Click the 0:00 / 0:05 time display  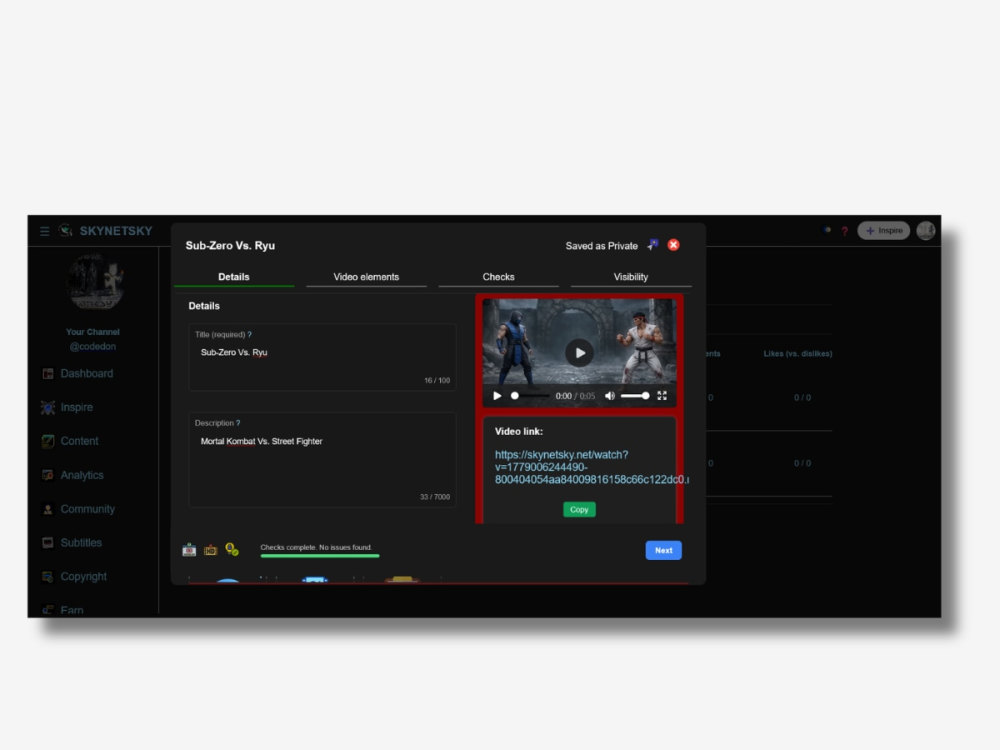point(575,396)
